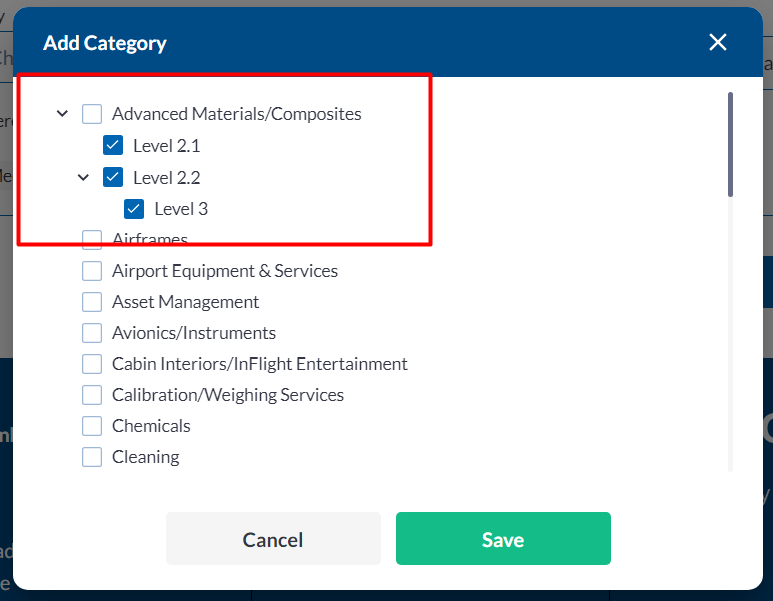Enable Airport Equipment & Services checkbox
Viewport: 773px width, 601px height.
(x=92, y=271)
